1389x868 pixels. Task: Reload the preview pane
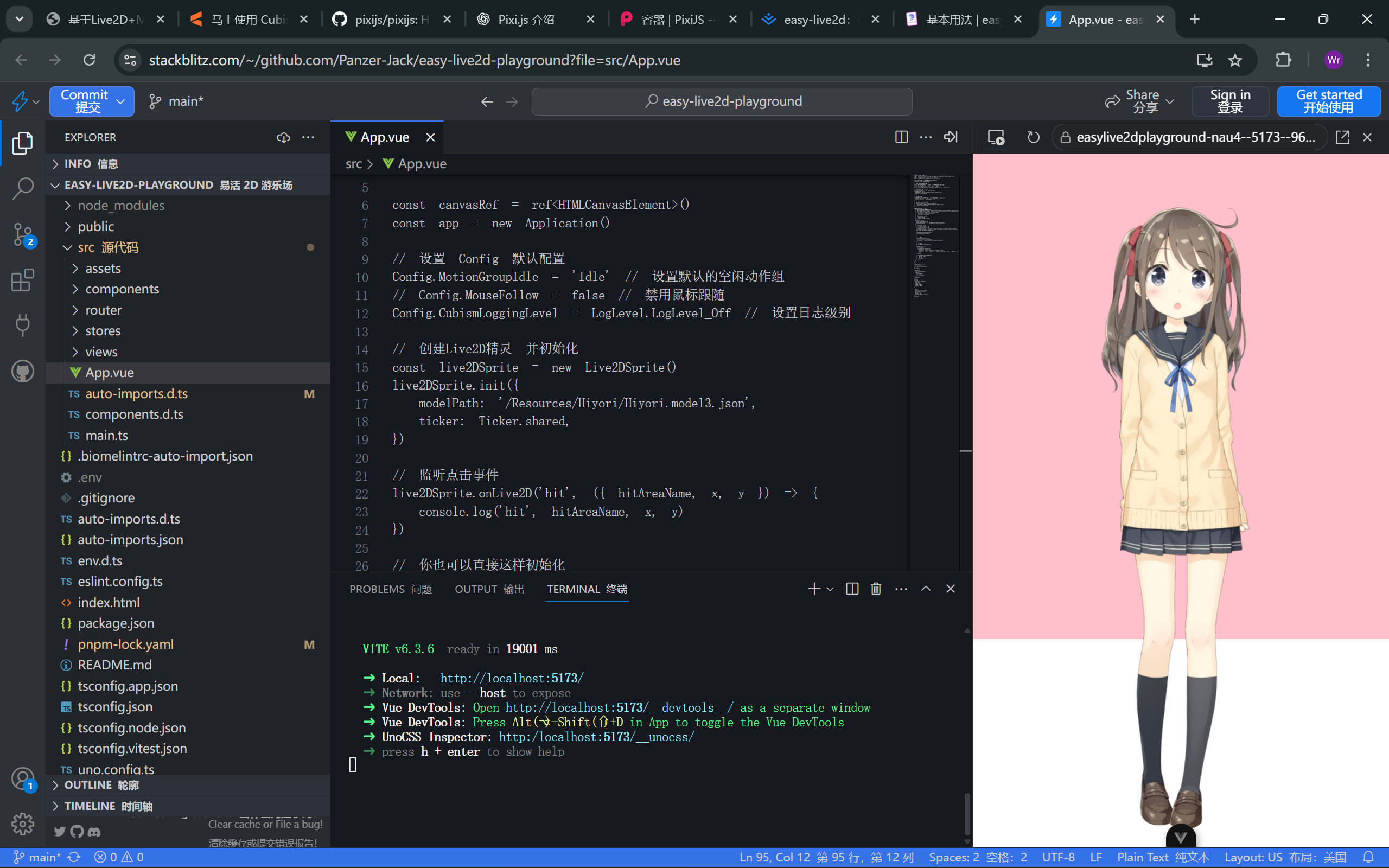1033,137
